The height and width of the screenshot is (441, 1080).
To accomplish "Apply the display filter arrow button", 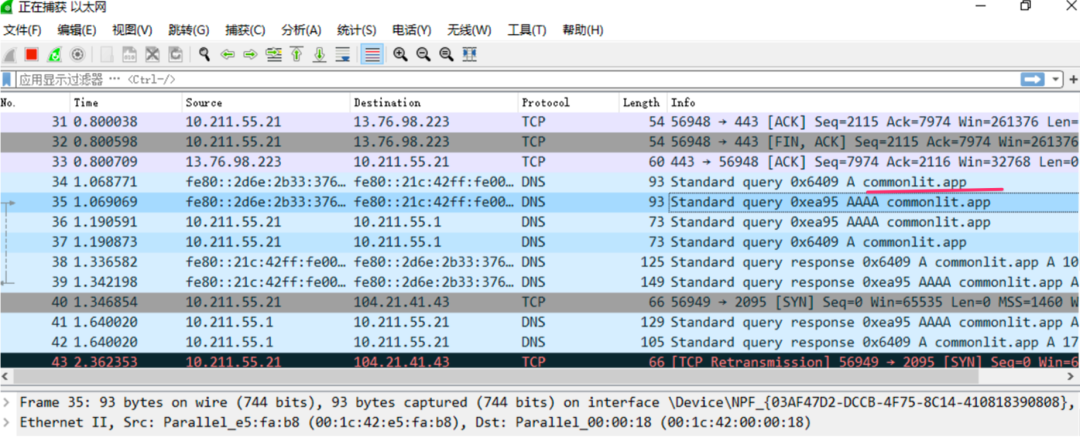I will point(1033,79).
